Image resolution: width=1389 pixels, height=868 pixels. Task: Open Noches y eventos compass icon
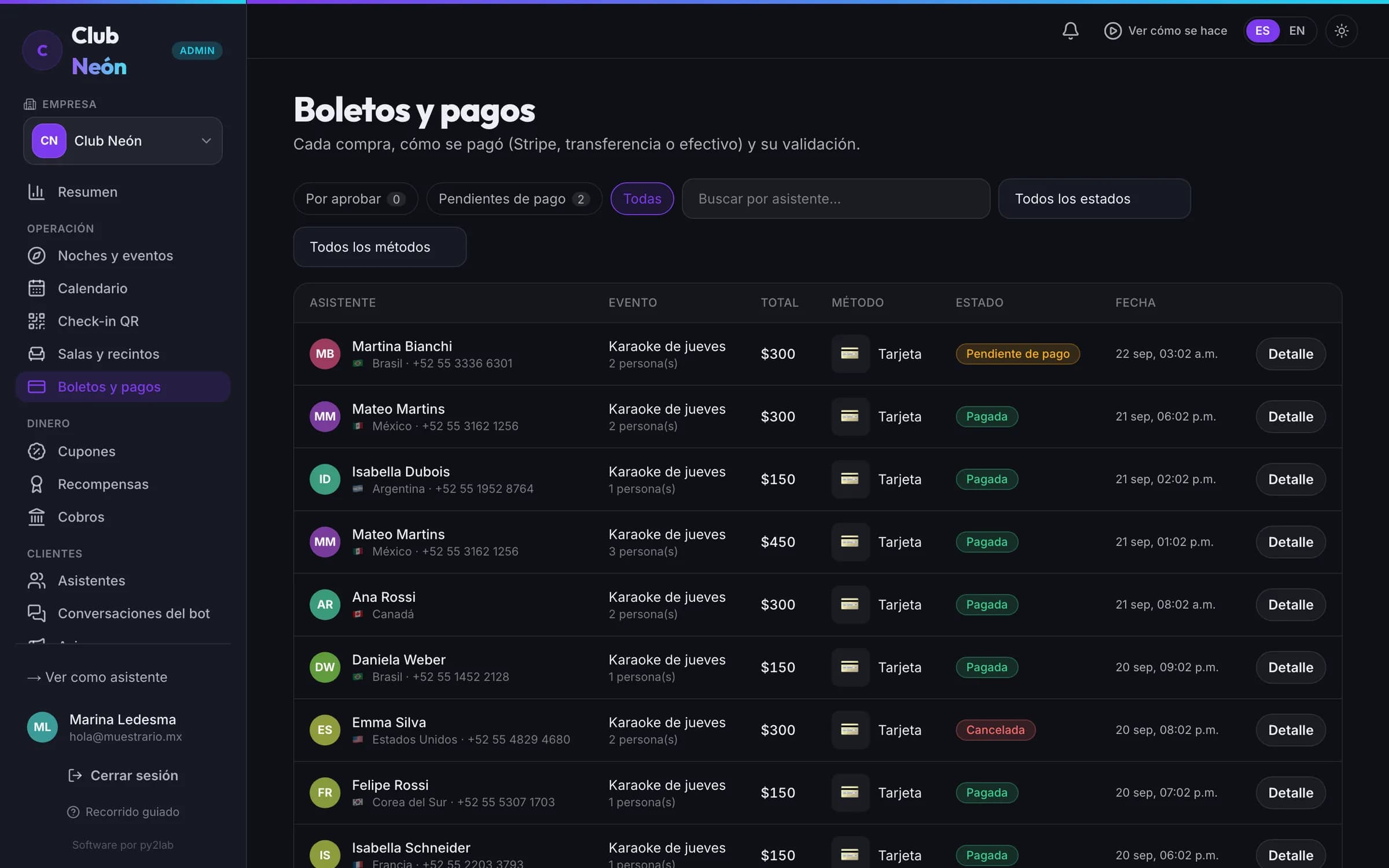[36, 255]
